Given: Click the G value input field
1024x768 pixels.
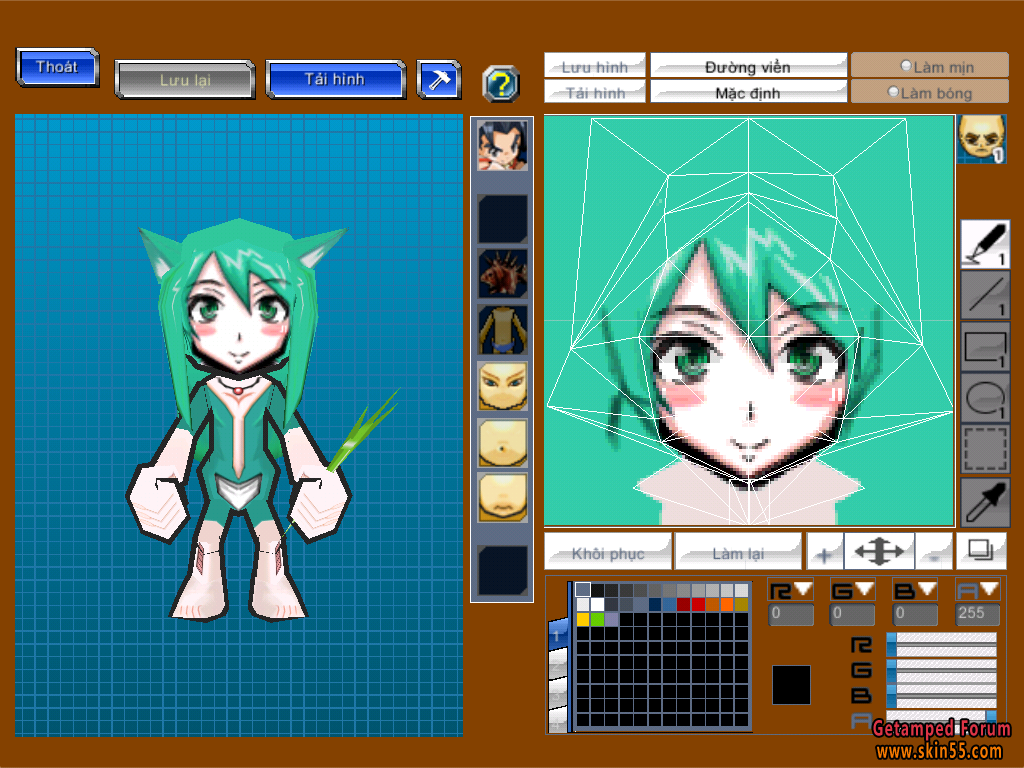Looking at the screenshot, I should point(852,614).
